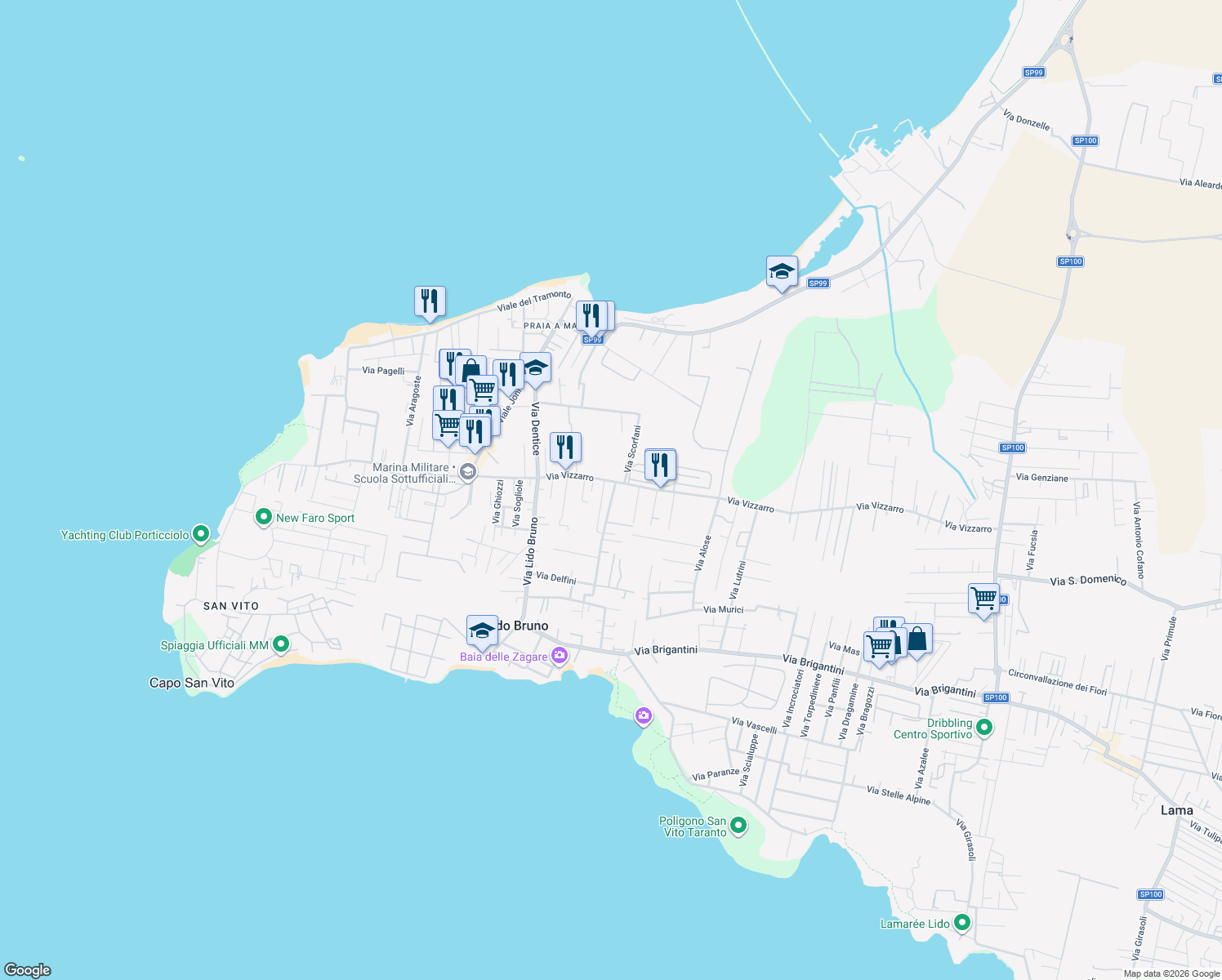
Task: Open the Marina Militare Scuola Sottufficiali icon
Action: [x=467, y=472]
